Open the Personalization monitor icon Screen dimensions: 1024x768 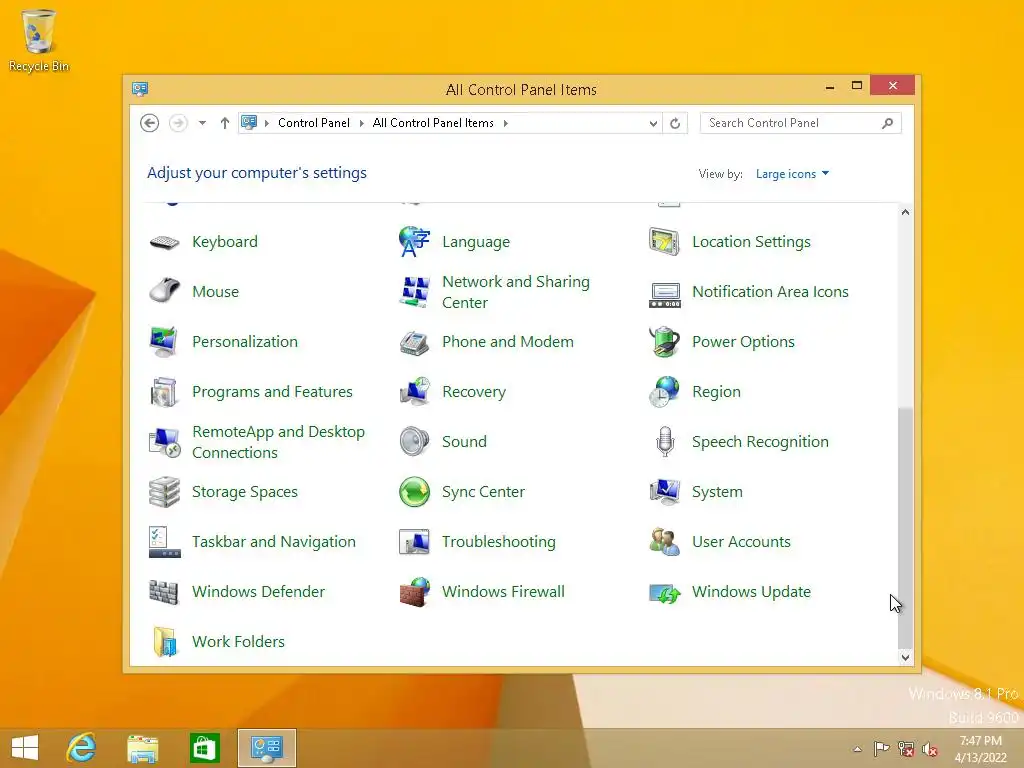164,342
